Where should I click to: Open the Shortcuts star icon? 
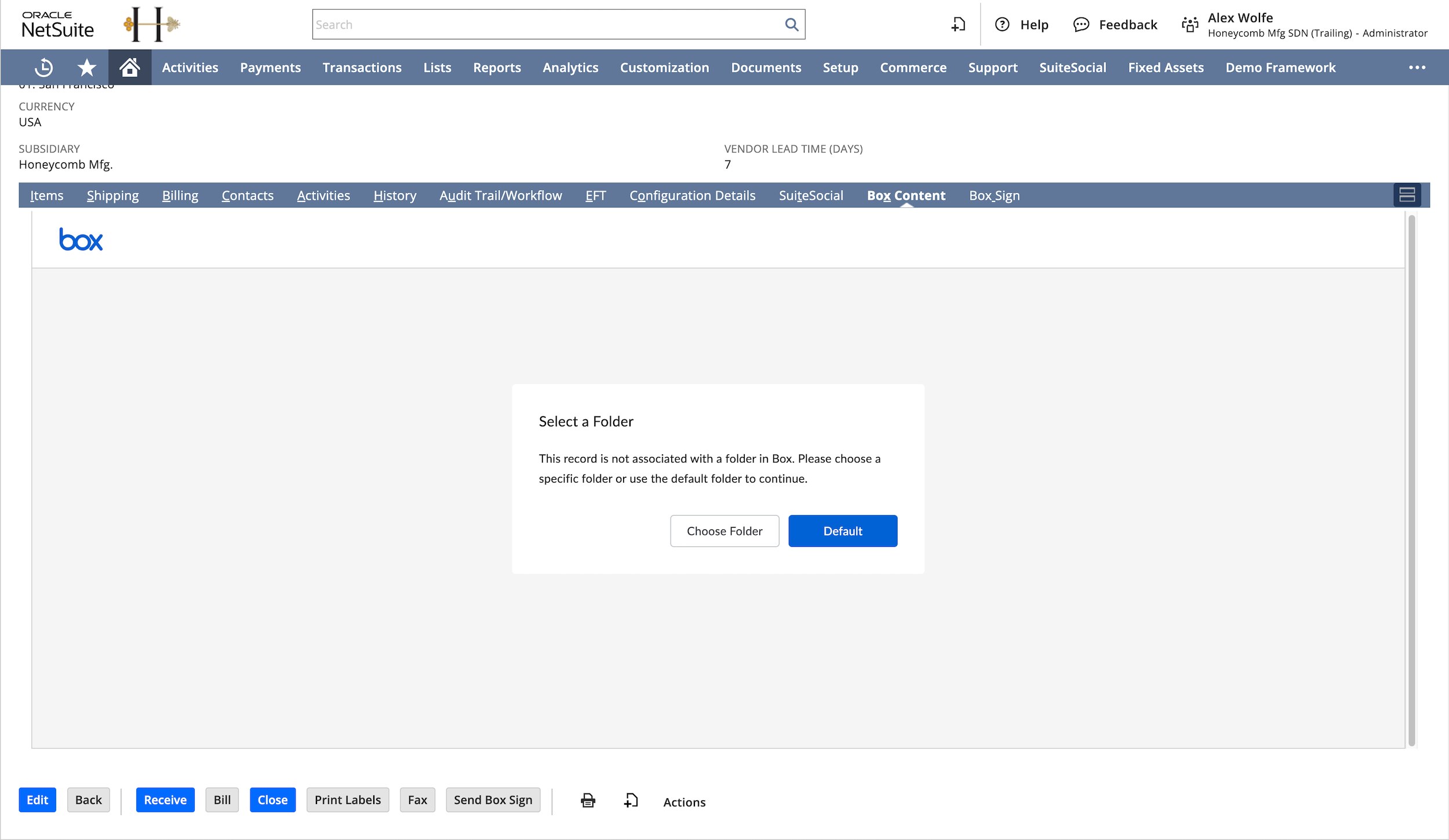point(87,68)
